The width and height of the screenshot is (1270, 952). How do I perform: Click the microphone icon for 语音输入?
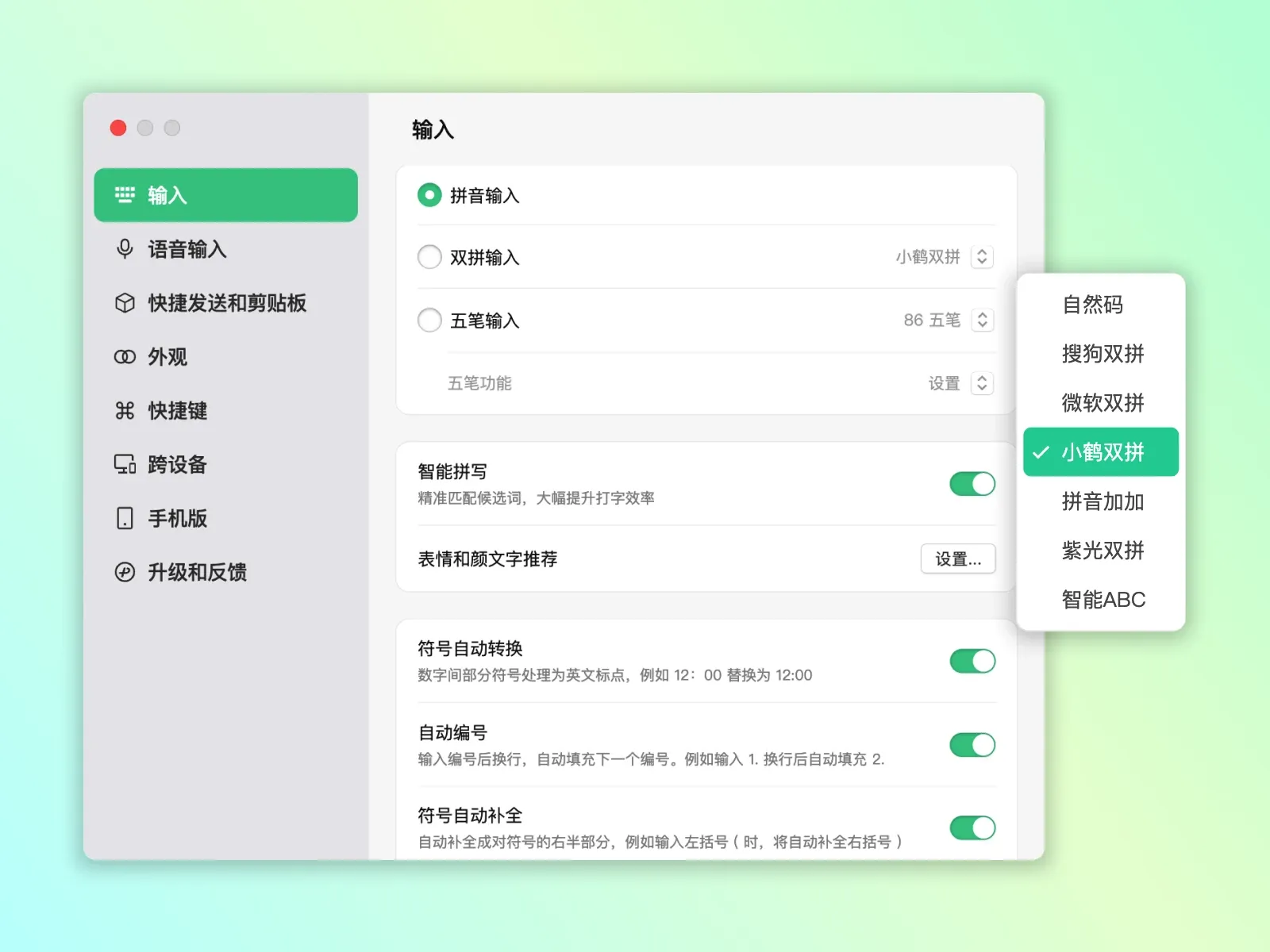coord(125,249)
